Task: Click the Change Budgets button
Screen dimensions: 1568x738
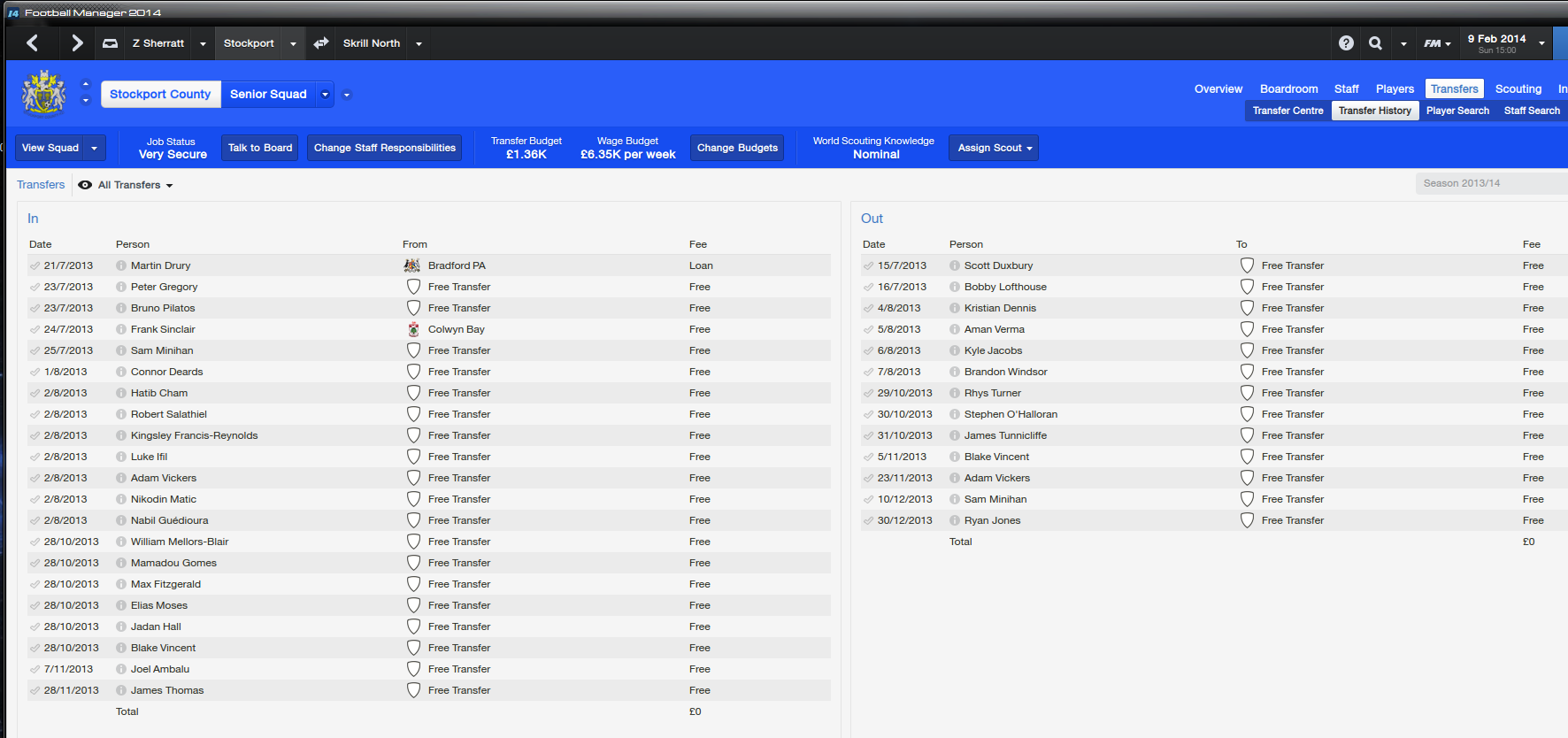Action: point(737,148)
